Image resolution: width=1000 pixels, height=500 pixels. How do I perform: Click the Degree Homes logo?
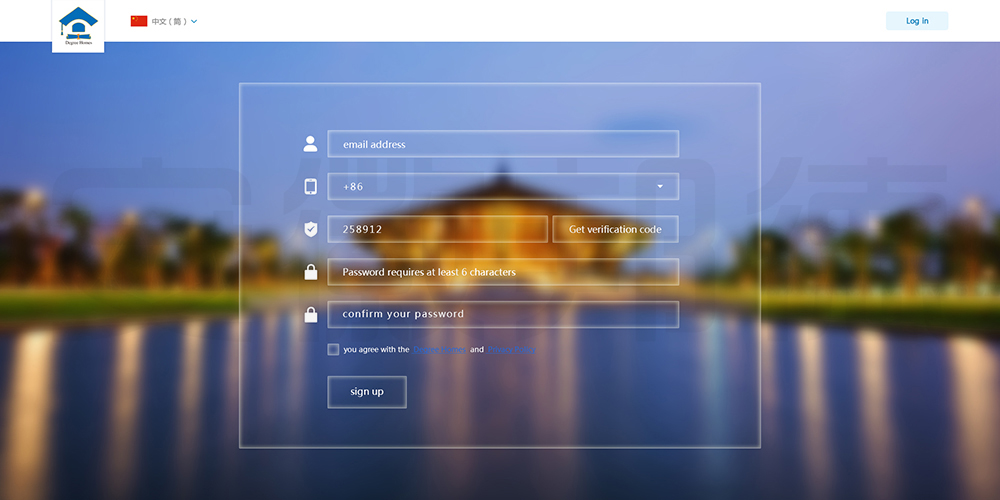pos(78,26)
